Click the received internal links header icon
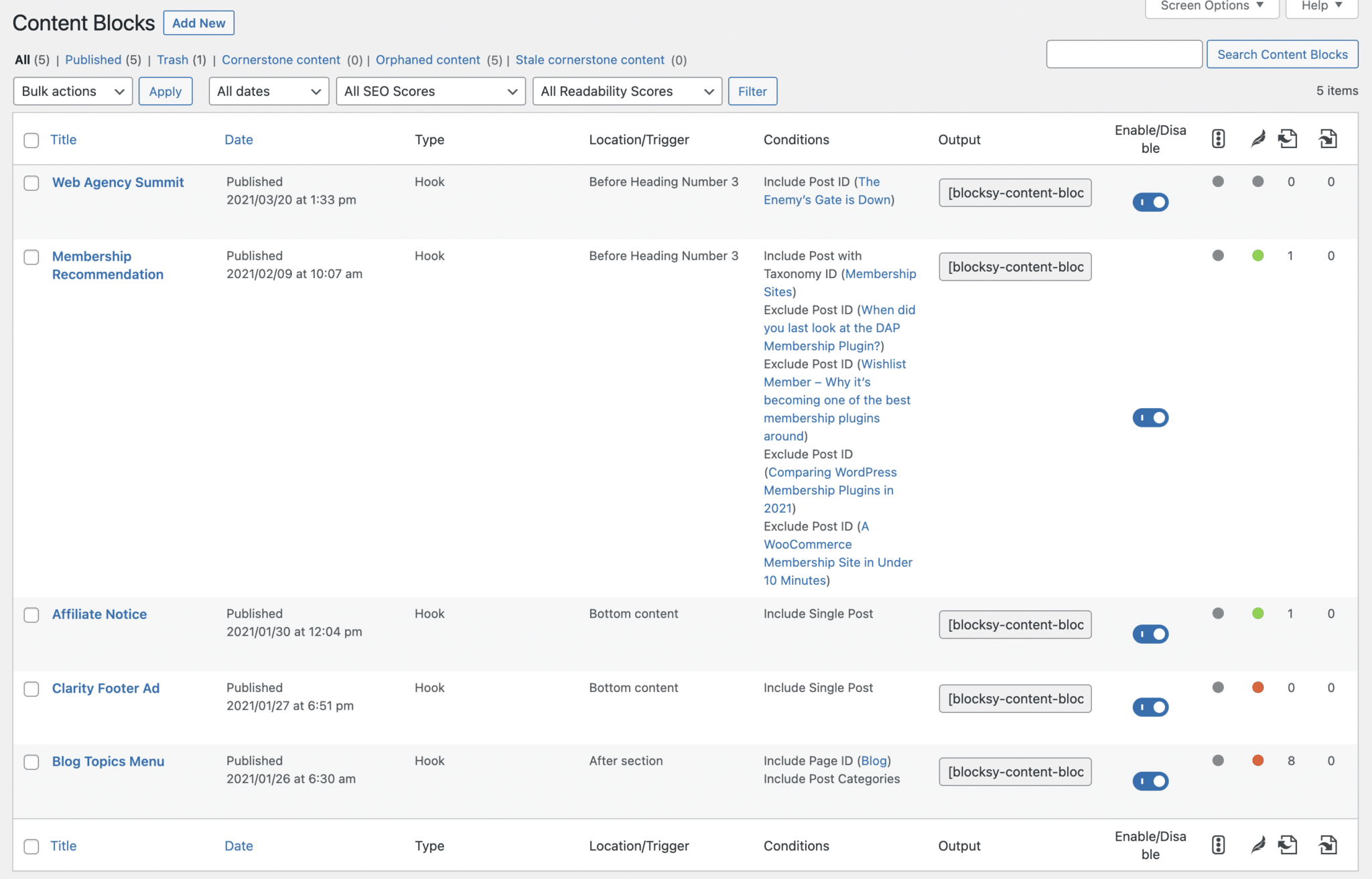Viewport: 1372px width, 879px height. pyautogui.click(x=1327, y=139)
